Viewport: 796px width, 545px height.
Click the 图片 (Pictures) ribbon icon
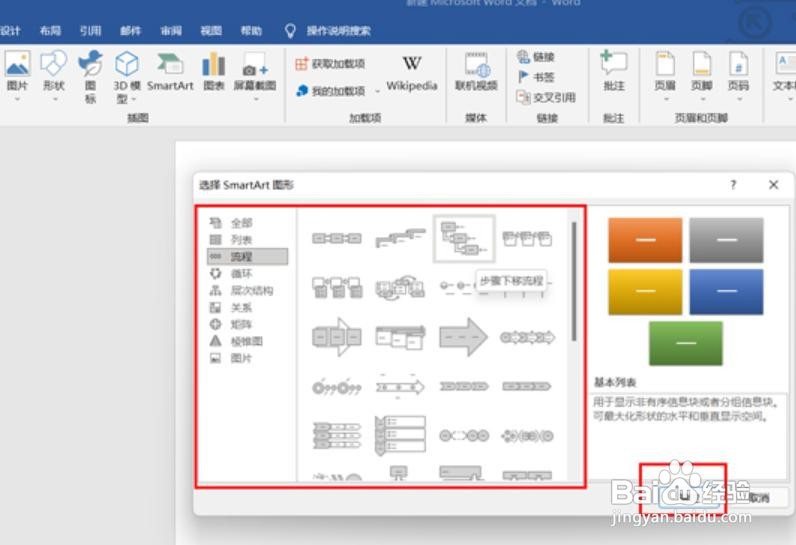(17, 63)
